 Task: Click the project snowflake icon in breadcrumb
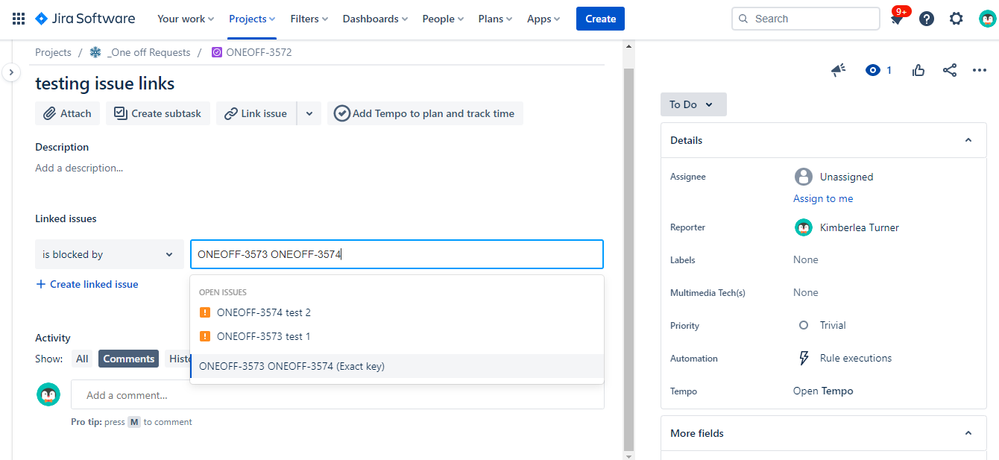tap(96, 52)
